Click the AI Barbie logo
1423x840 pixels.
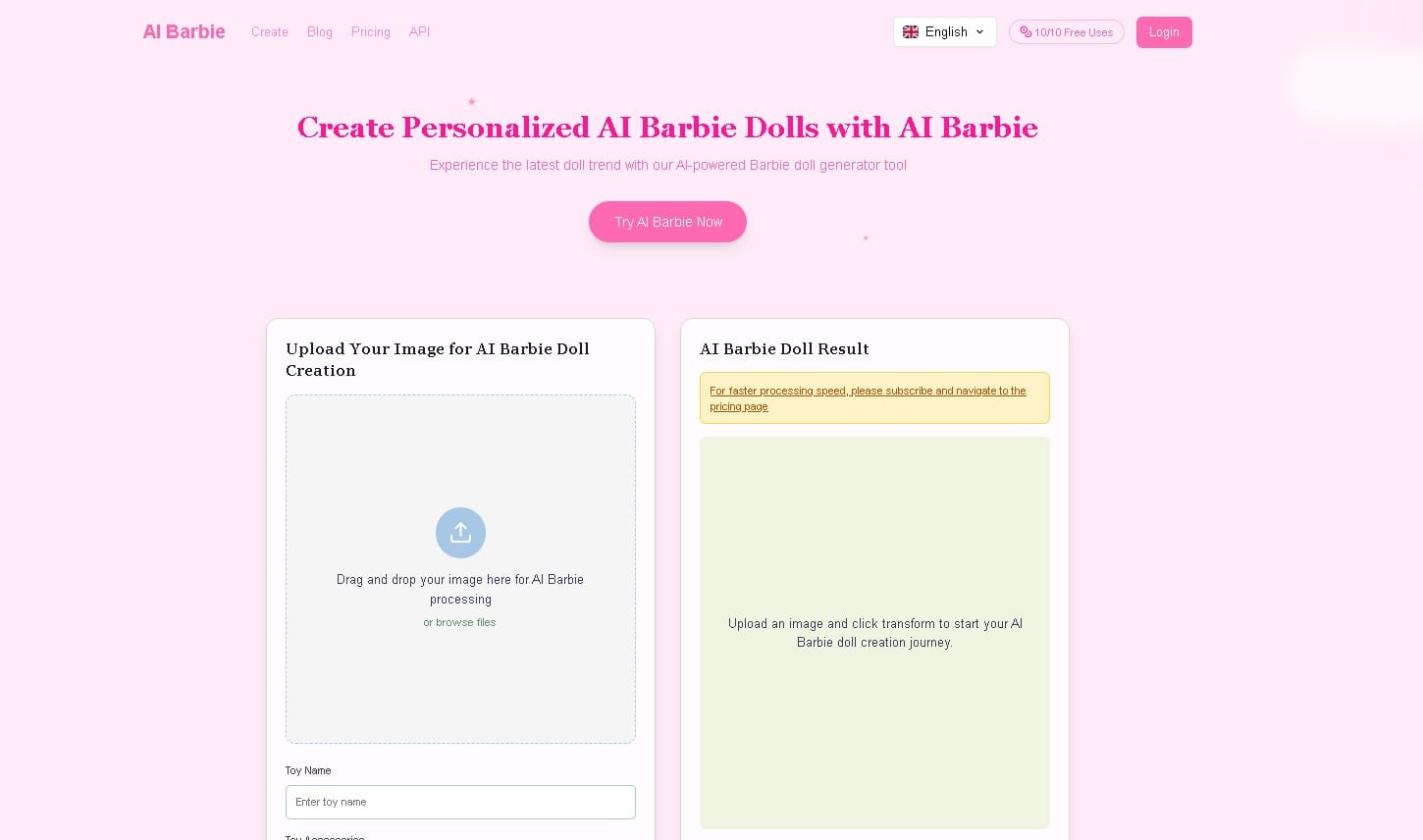coord(184,31)
